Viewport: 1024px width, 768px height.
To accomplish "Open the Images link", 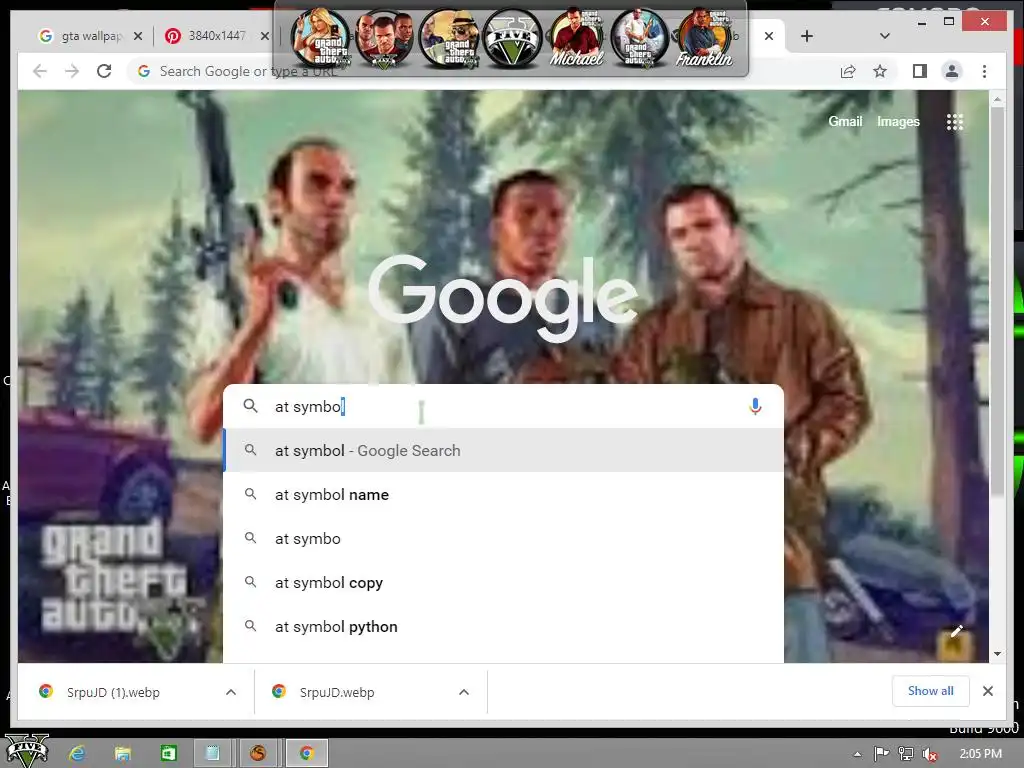I will [898, 121].
